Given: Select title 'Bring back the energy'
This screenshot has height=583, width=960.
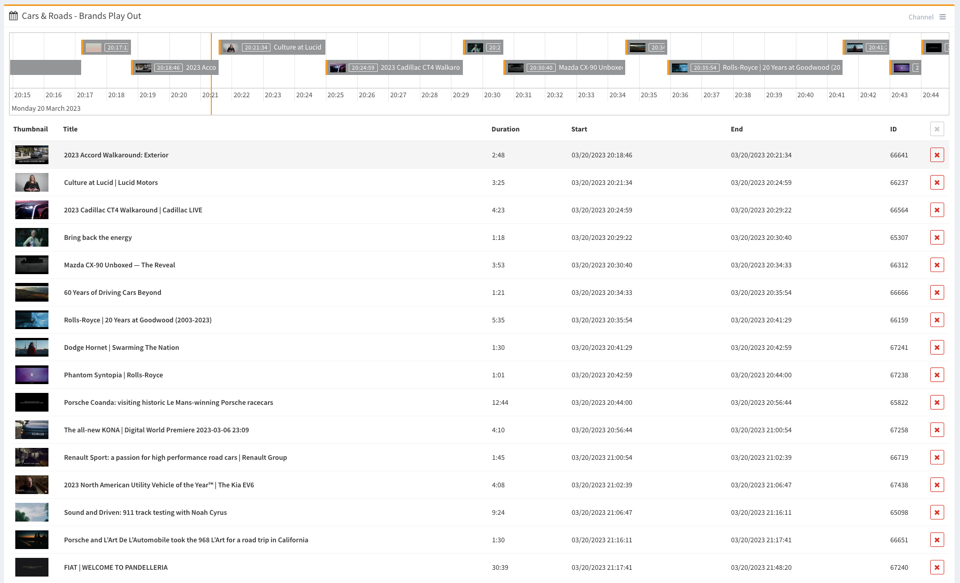Looking at the screenshot, I should 98,238.
